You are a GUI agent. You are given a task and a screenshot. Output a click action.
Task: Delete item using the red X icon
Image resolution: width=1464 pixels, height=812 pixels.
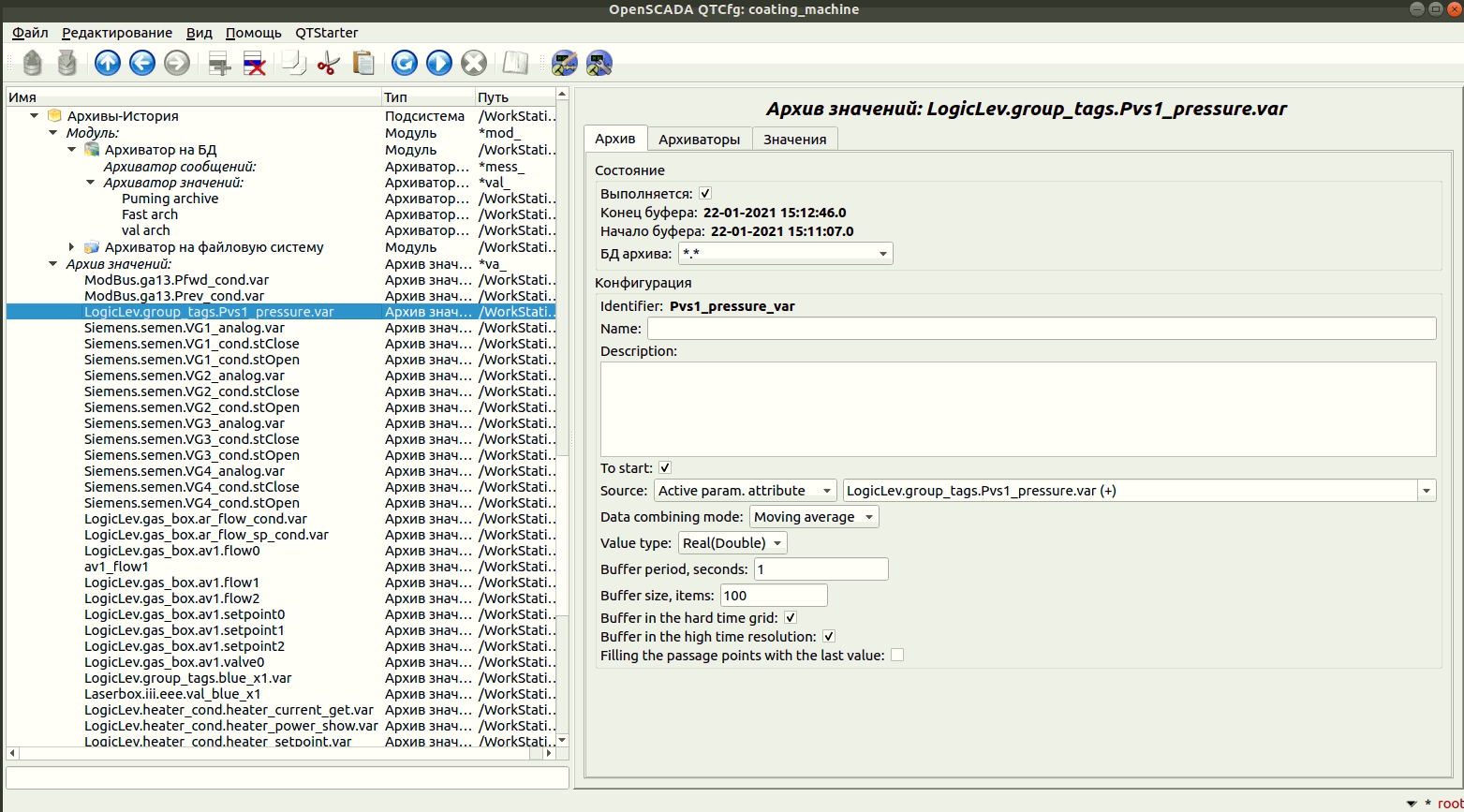[x=254, y=63]
